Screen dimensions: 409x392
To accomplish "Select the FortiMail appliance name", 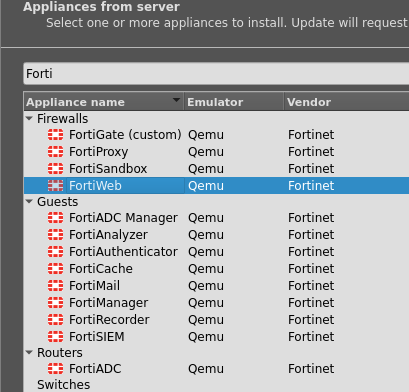I will pyautogui.click(x=94, y=286).
